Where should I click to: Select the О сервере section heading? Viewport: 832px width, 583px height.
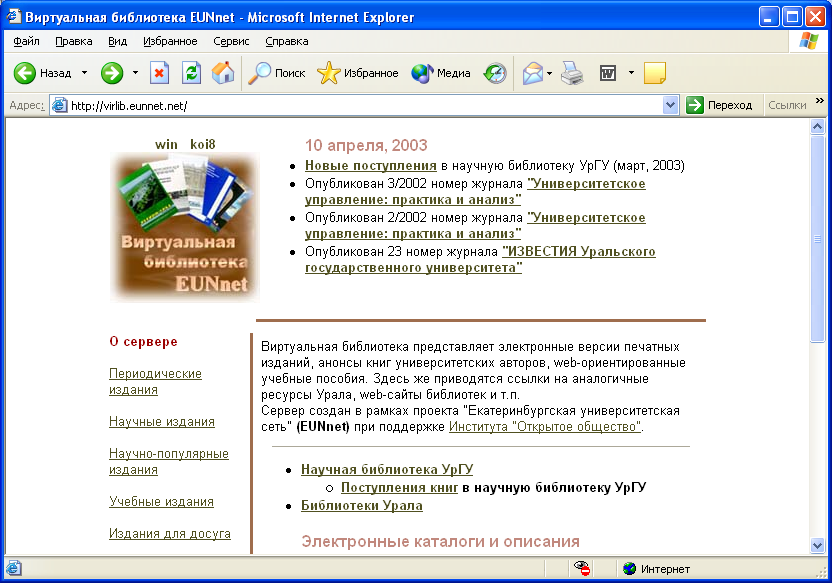[x=143, y=342]
